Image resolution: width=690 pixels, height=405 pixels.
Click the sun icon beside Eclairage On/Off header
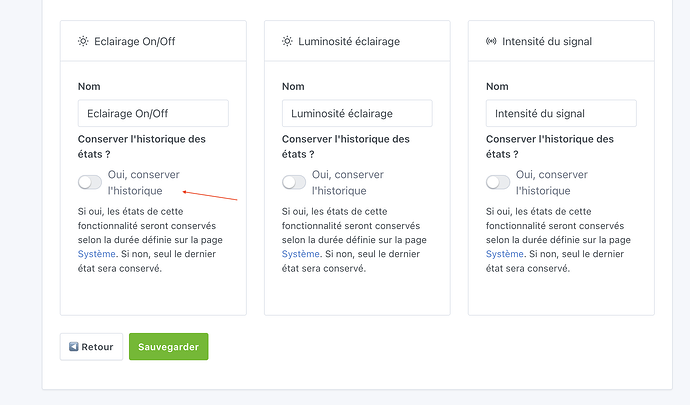click(x=83, y=42)
